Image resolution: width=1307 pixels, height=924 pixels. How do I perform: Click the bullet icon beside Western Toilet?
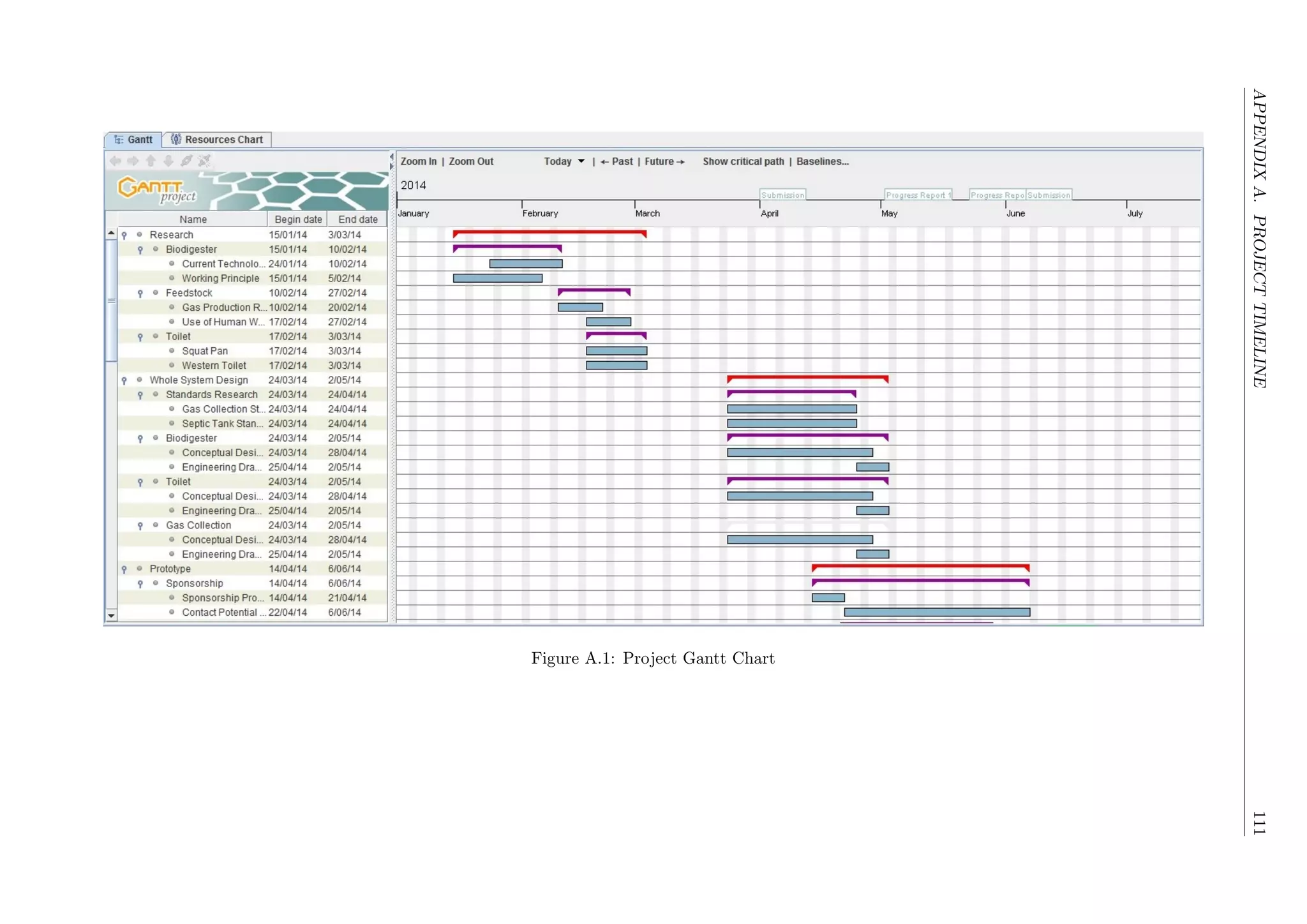(172, 366)
